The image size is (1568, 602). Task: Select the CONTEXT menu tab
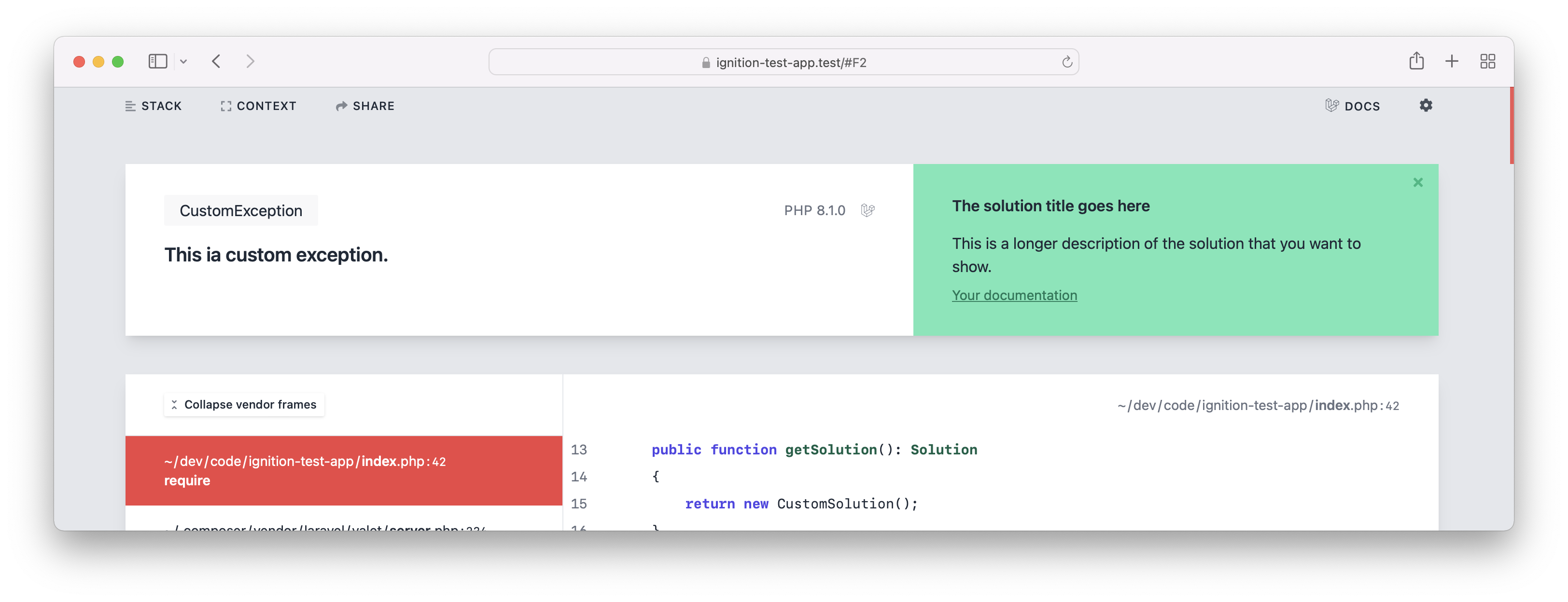coord(258,106)
